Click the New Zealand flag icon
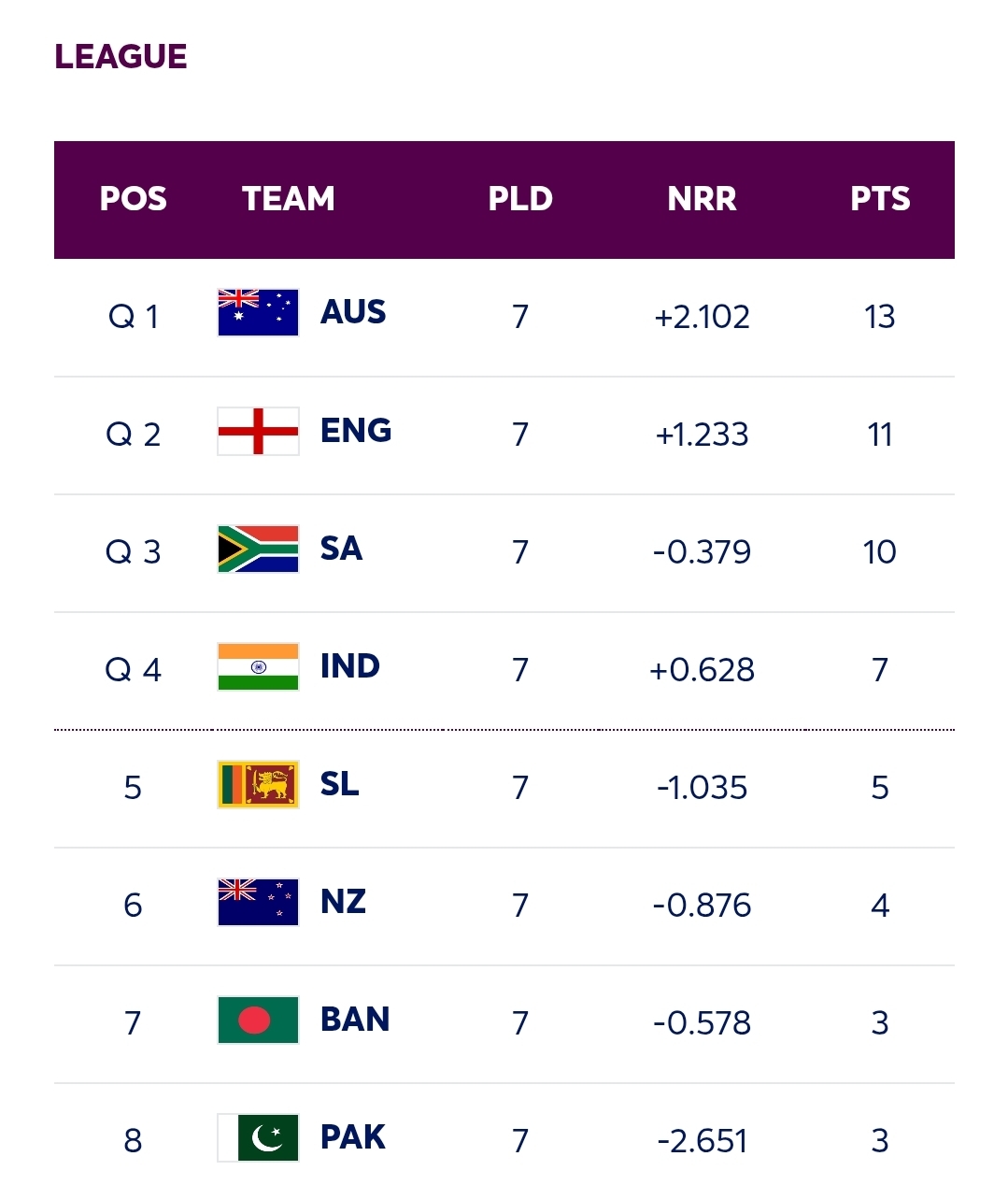This screenshot has width=1008, height=1199. point(258,902)
